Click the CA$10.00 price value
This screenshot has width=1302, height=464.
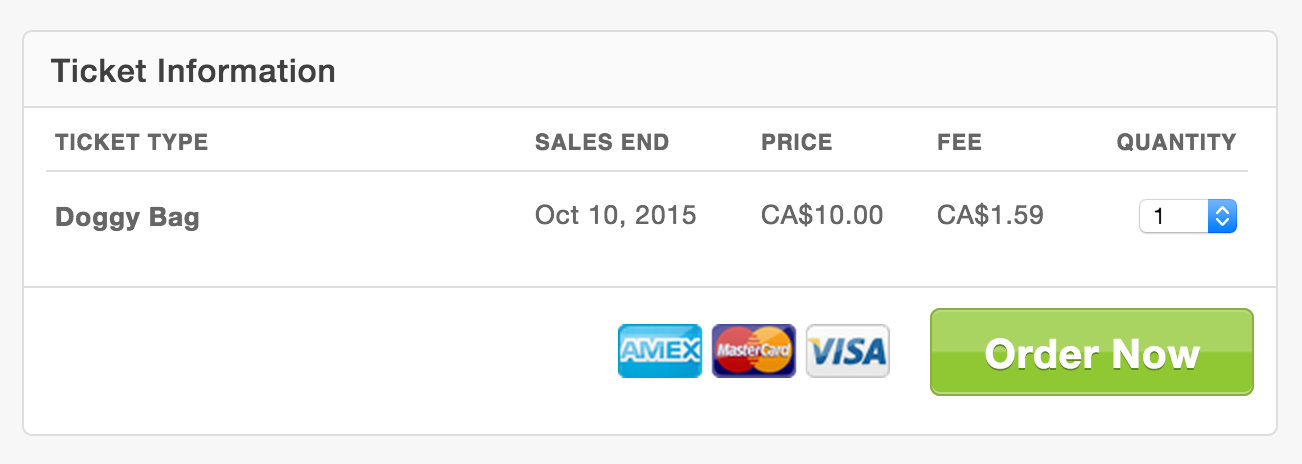(822, 215)
